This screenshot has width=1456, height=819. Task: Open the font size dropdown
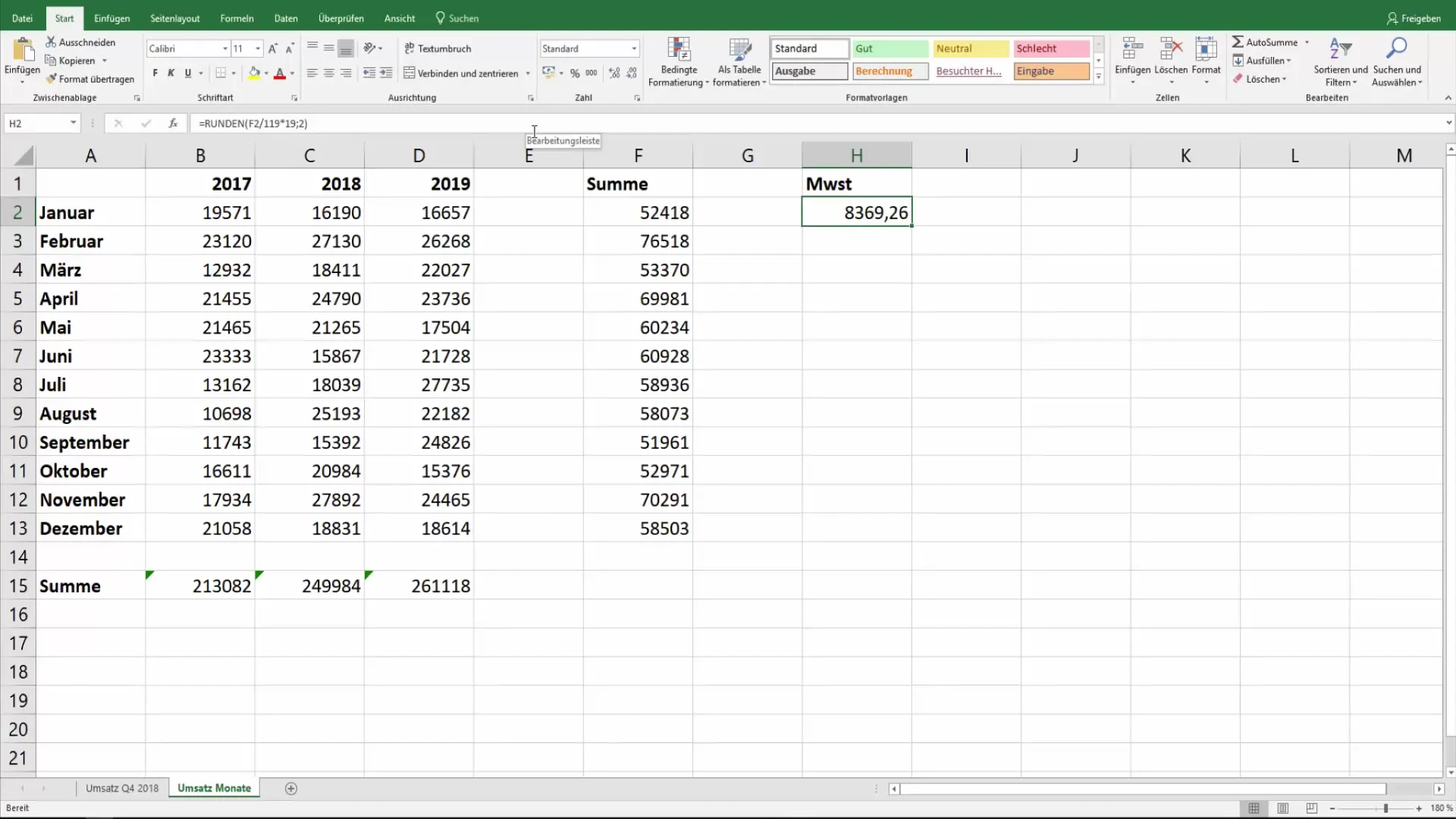[x=258, y=49]
